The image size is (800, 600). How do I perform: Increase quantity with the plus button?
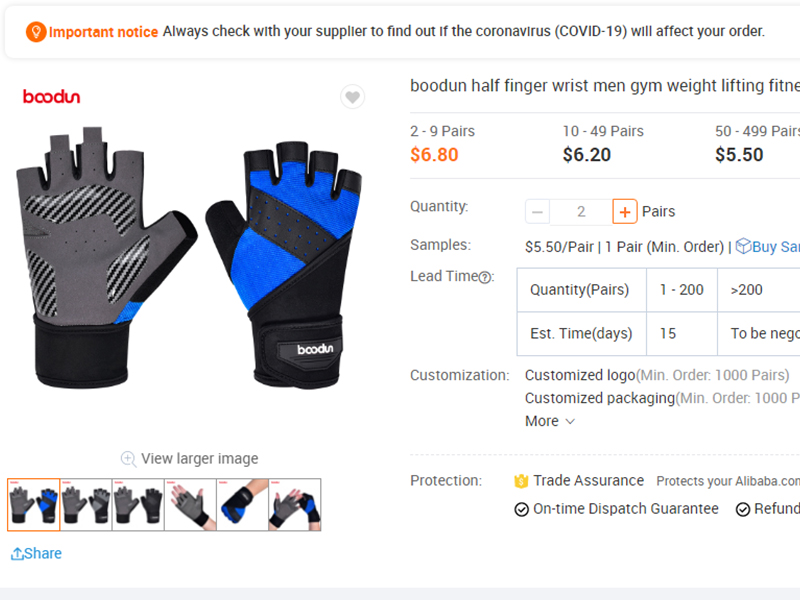[624, 212]
